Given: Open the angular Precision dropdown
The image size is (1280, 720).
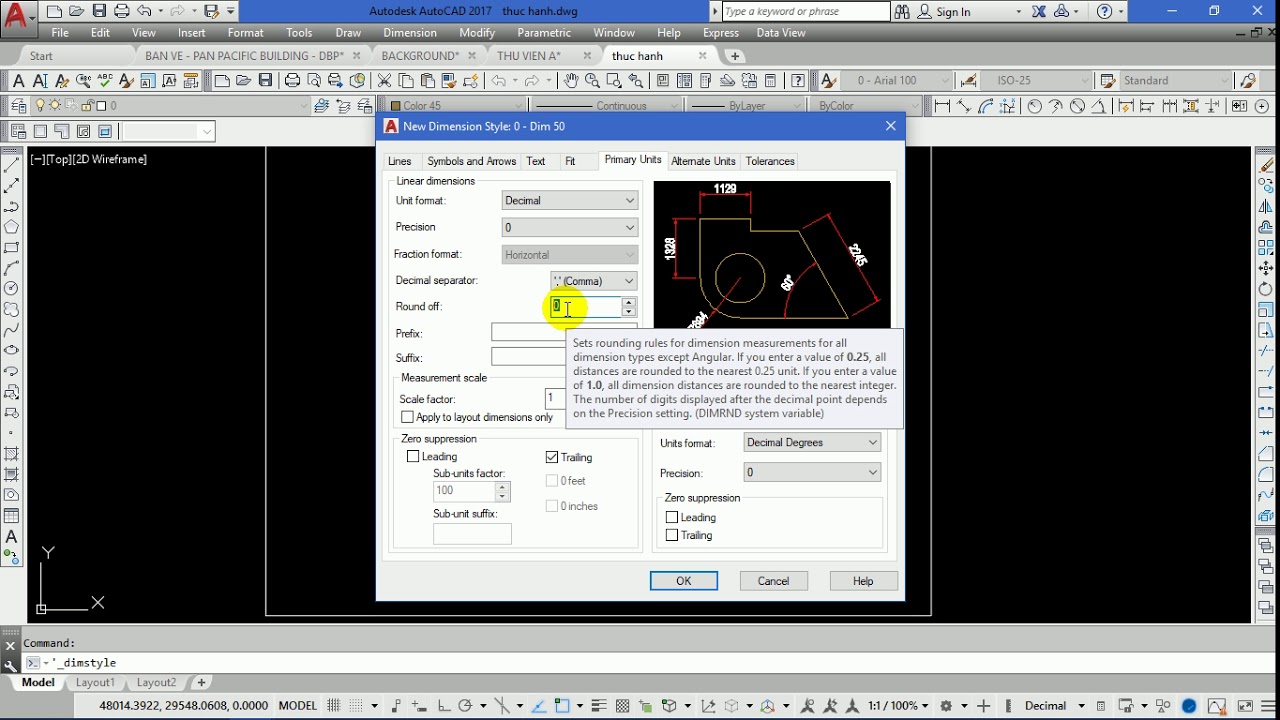Looking at the screenshot, I should click(812, 473).
